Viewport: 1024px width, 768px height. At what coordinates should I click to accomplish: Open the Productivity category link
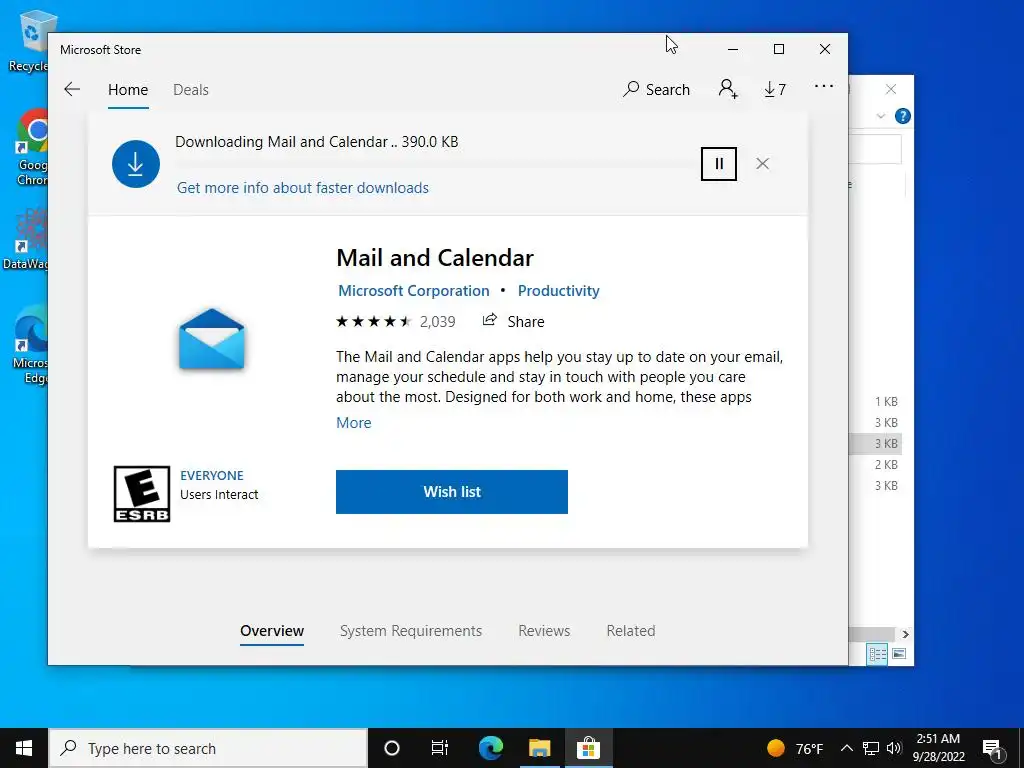pyautogui.click(x=558, y=291)
